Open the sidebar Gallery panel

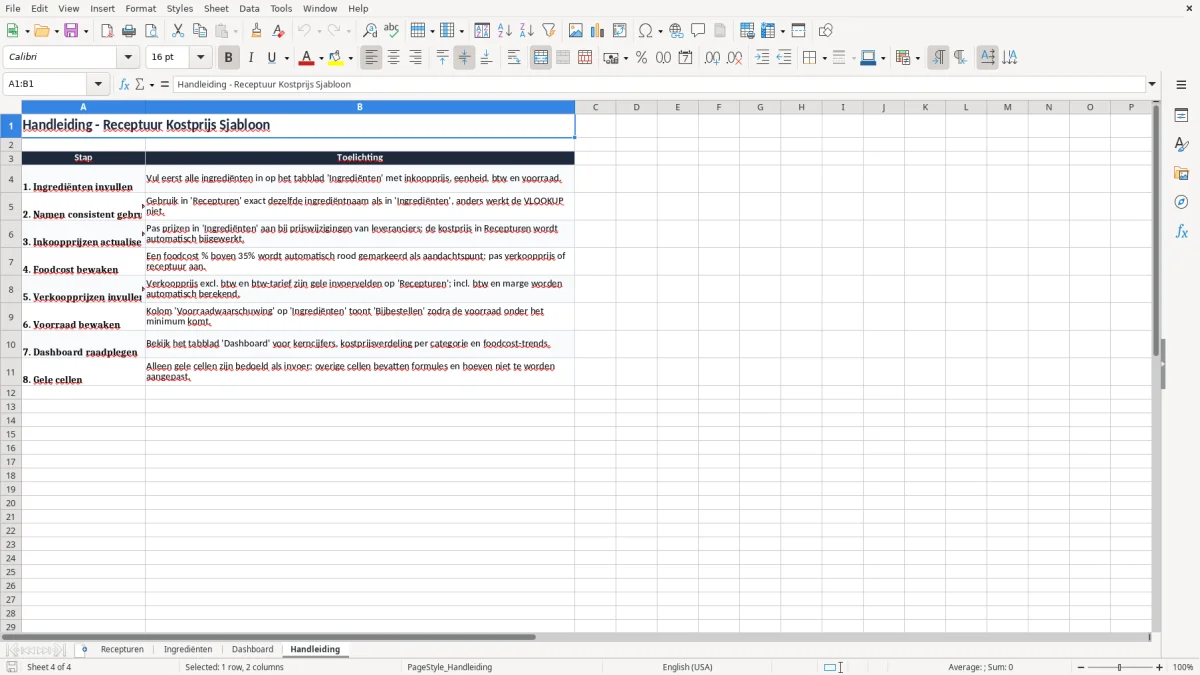click(x=1181, y=173)
